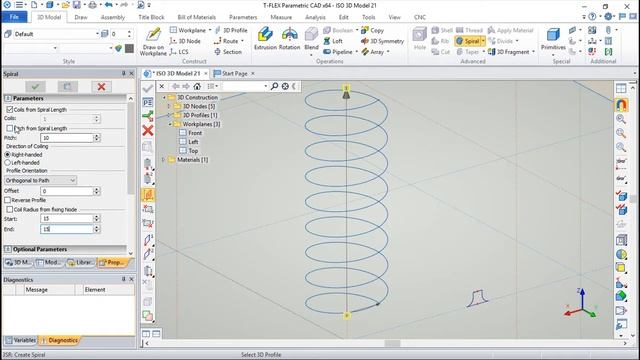640x360 pixels.
Task: Toggle the snapping magnet icon
Action: (621, 105)
